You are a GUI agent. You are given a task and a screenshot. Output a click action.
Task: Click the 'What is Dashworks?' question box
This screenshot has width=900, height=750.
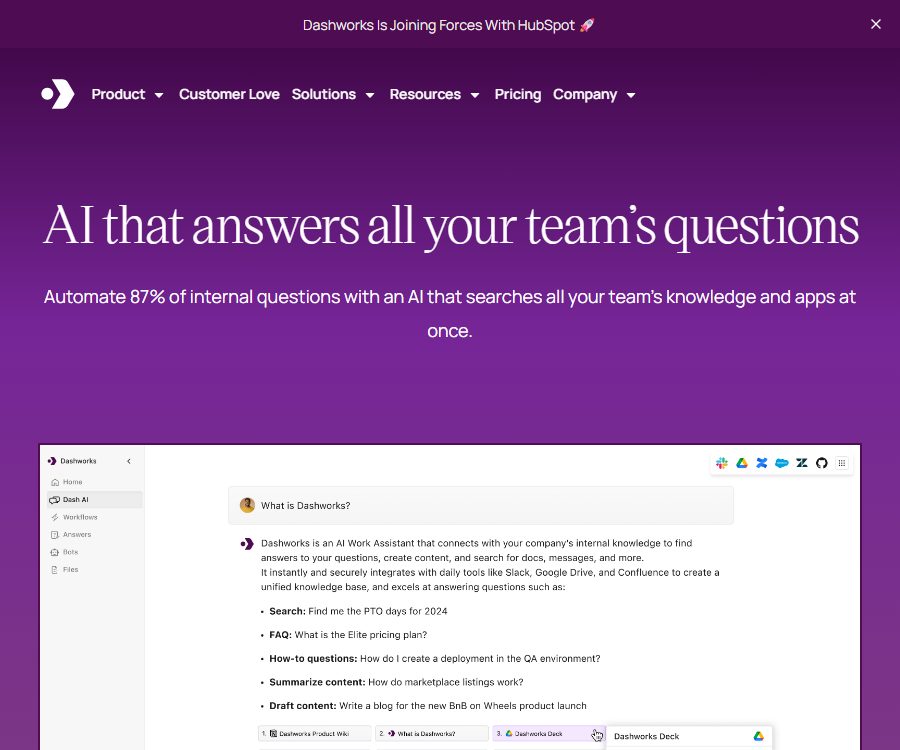[x=481, y=505]
